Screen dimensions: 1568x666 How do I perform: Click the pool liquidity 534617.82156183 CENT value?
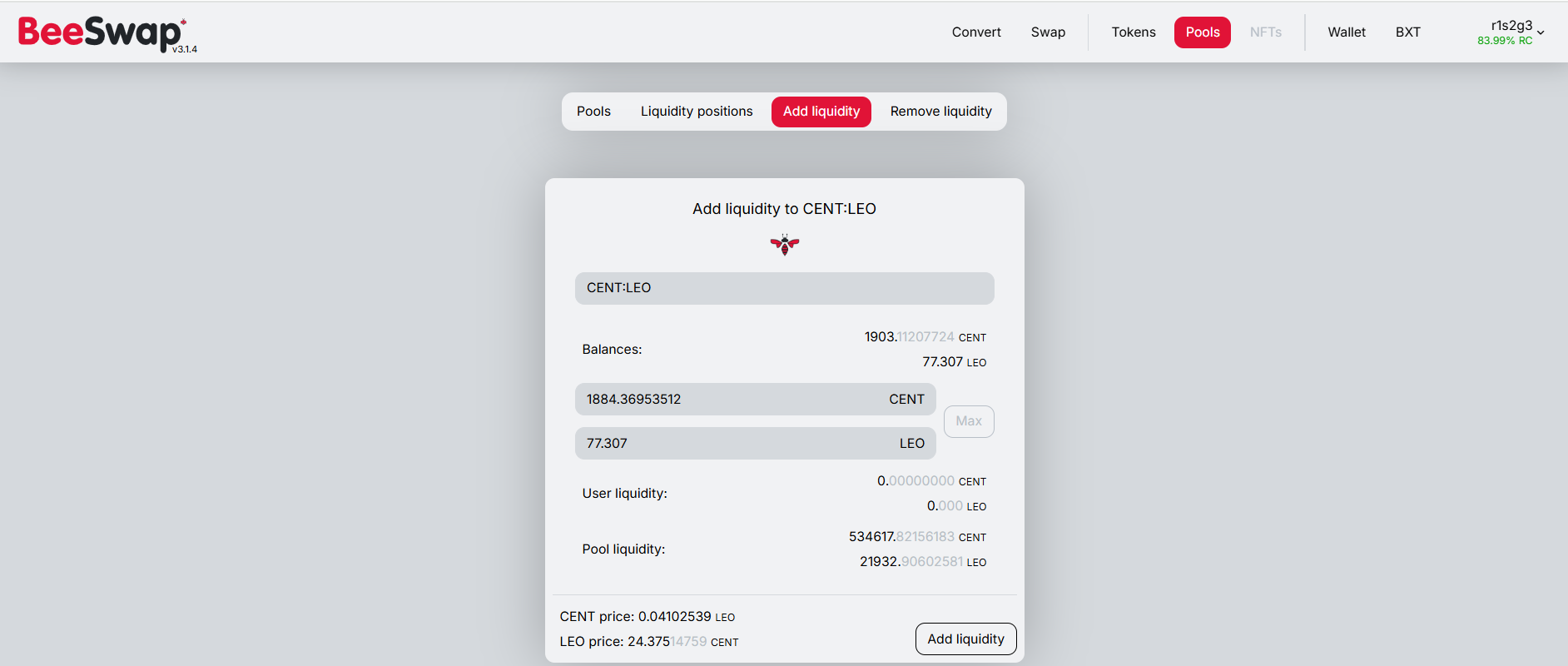[x=917, y=537]
